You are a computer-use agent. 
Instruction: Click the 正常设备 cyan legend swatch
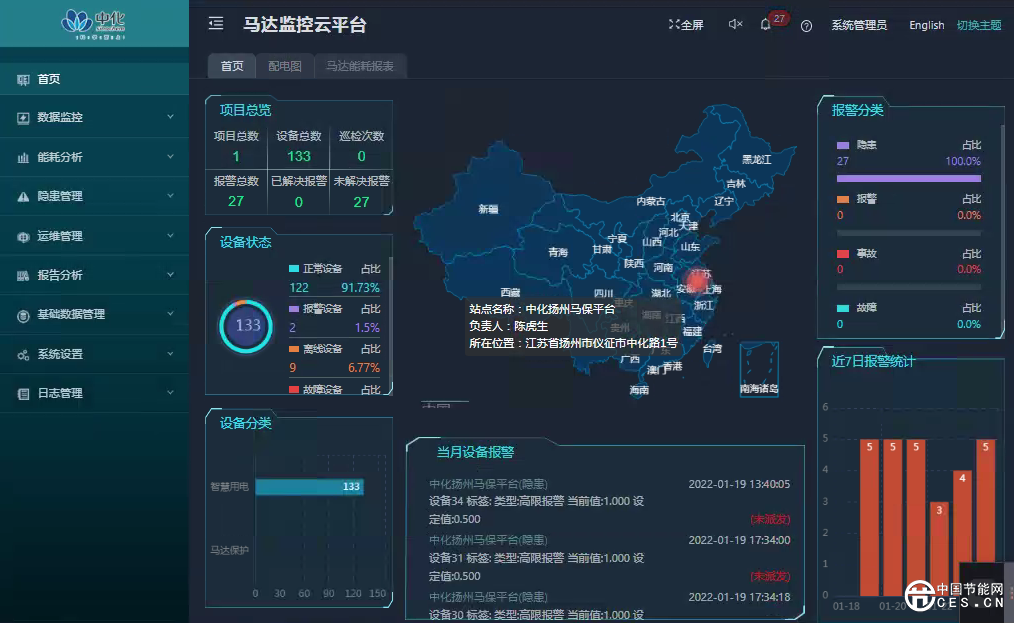(294, 268)
